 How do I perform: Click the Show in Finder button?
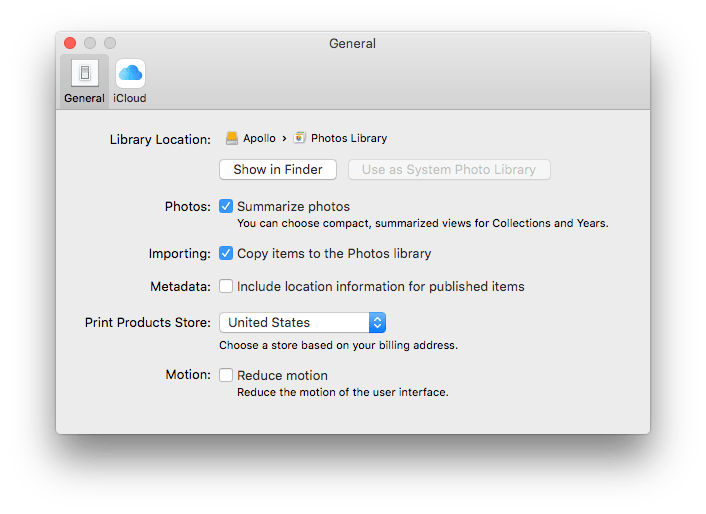coord(278,170)
